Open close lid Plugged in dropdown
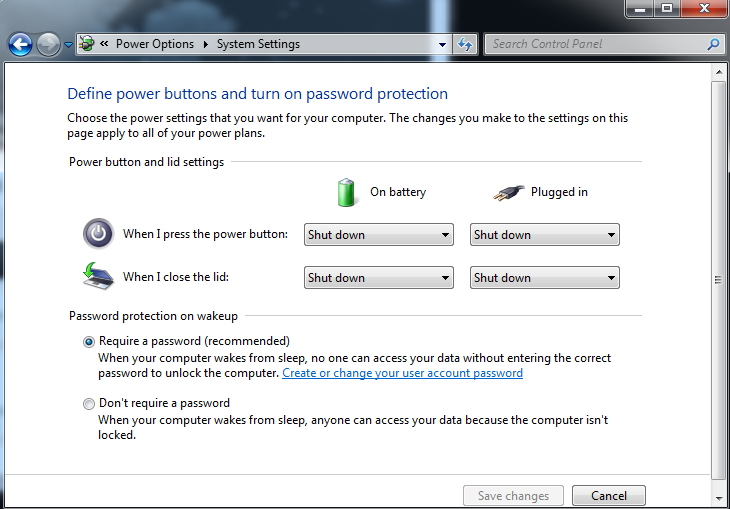This screenshot has height=509, width=730. pyautogui.click(x=545, y=278)
